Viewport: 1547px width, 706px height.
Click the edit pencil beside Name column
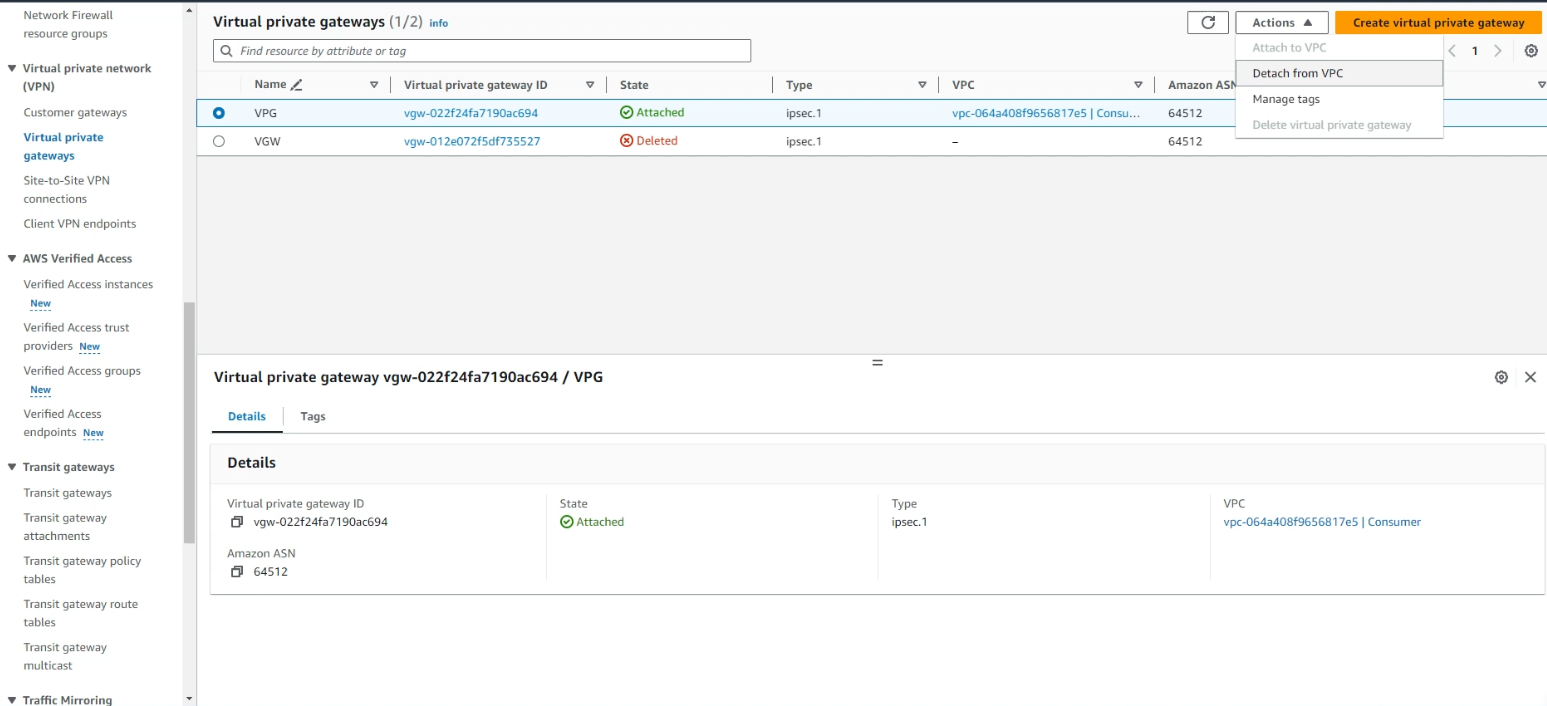(296, 85)
